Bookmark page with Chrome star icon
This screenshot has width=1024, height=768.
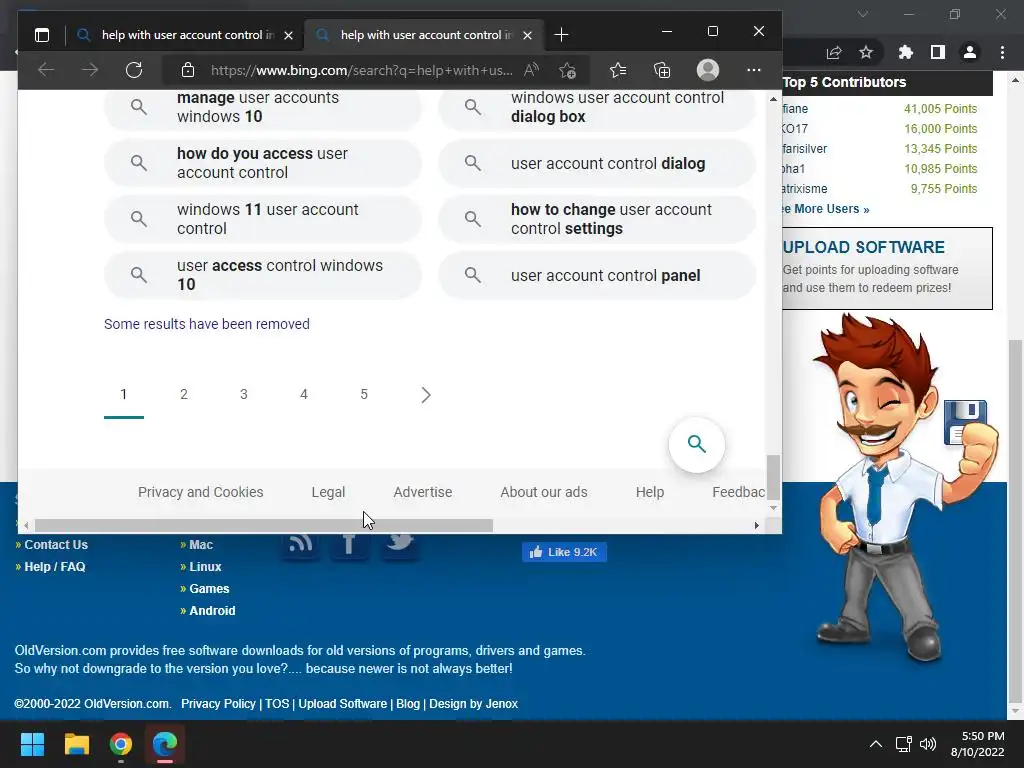click(866, 52)
